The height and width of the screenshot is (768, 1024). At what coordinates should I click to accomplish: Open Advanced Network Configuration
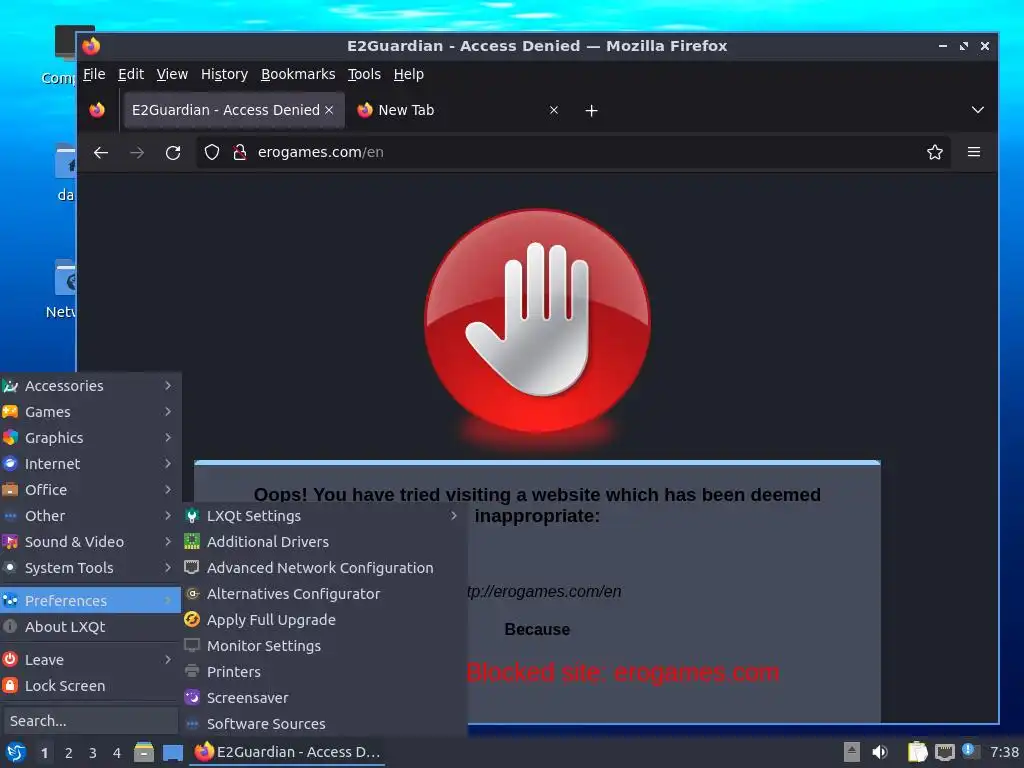coord(324,568)
